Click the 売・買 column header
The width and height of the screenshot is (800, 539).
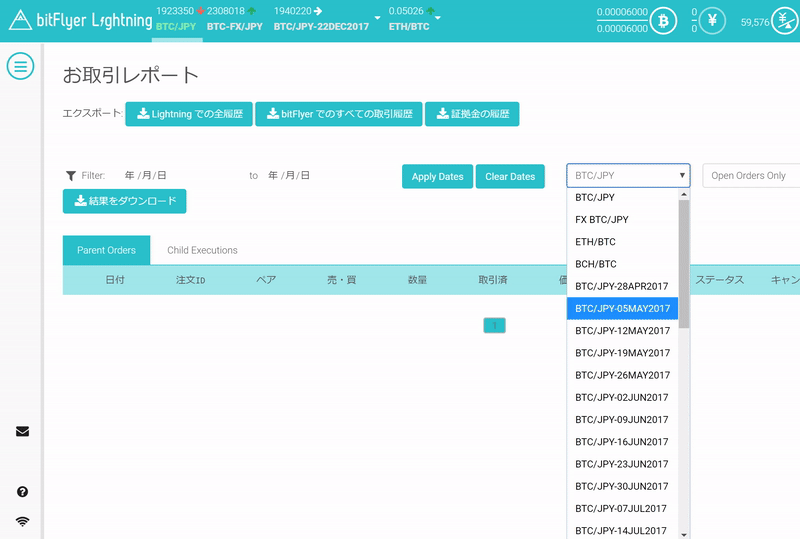click(341, 280)
